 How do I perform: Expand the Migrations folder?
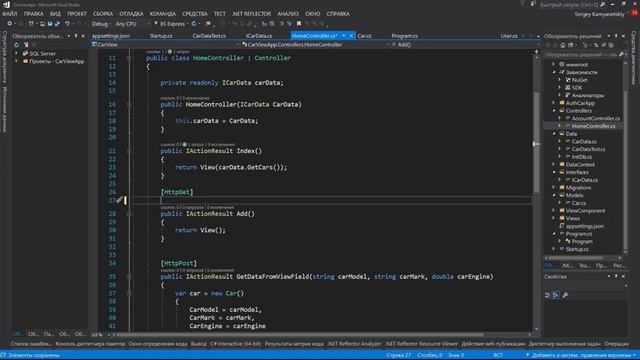point(554,188)
